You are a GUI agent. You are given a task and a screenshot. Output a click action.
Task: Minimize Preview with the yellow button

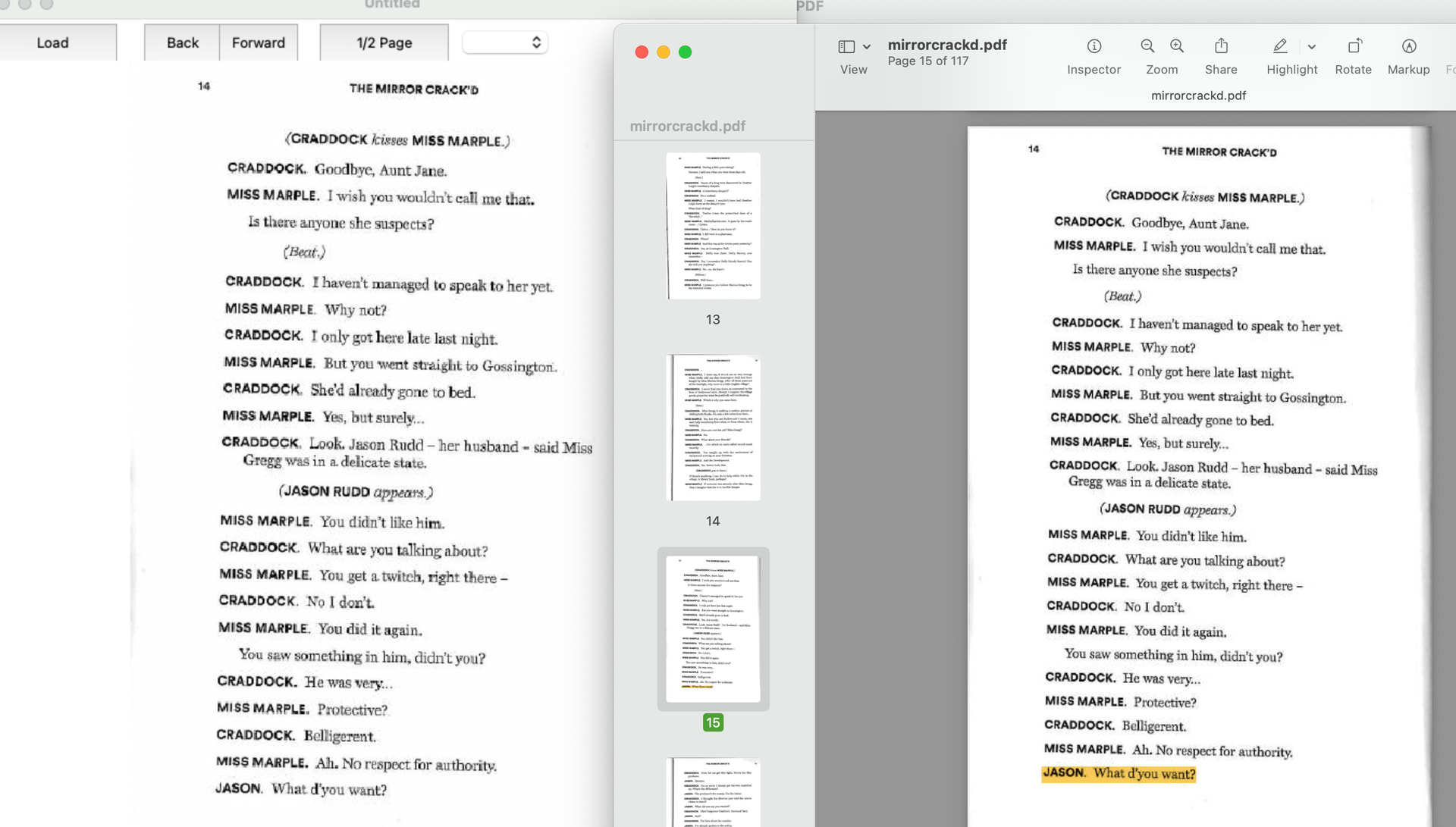(664, 52)
